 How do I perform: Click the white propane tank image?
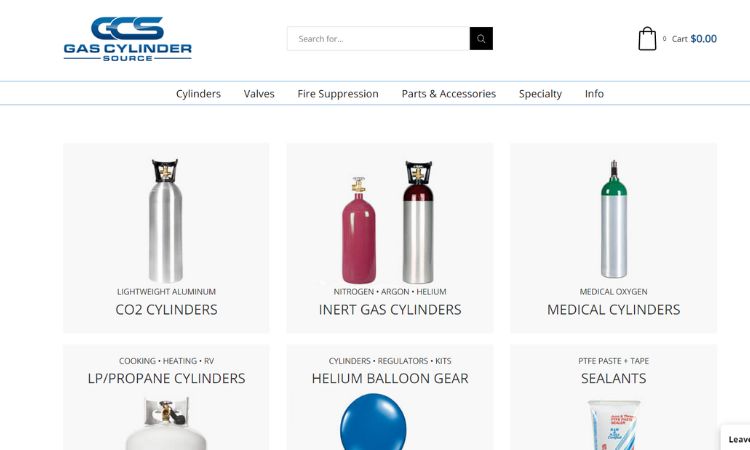click(166, 423)
